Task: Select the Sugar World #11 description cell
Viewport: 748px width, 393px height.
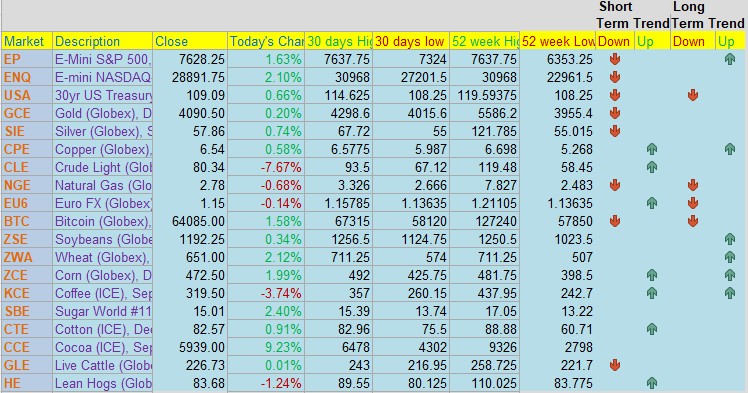Action: (x=103, y=311)
